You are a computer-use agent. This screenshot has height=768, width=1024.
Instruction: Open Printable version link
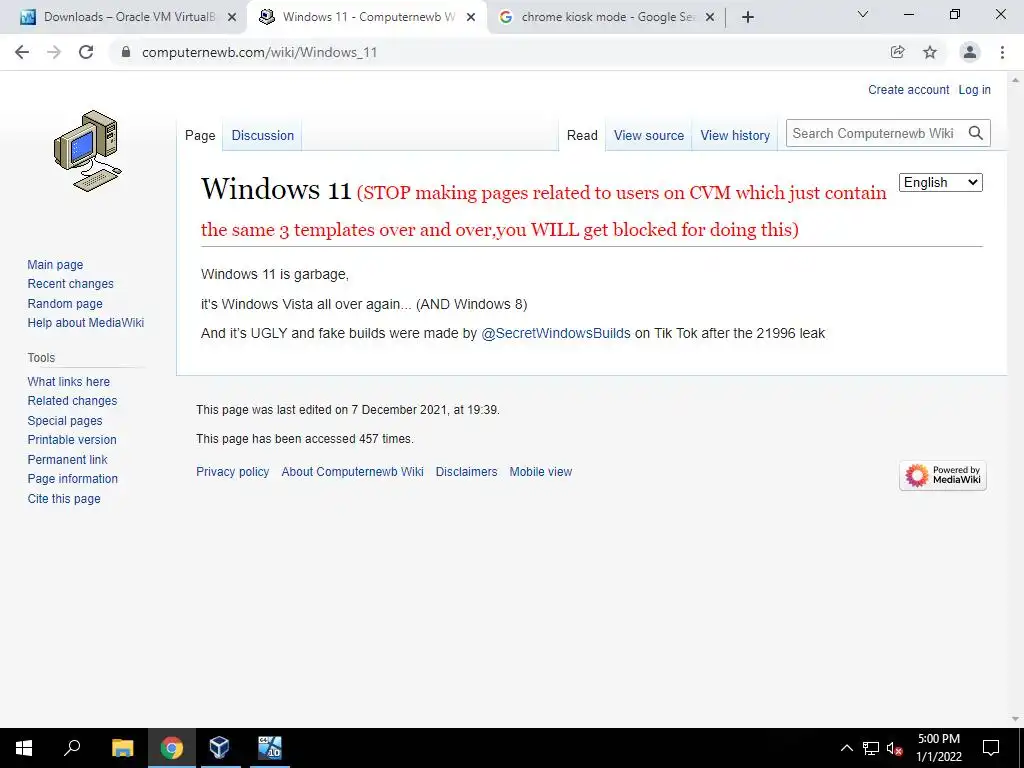coord(72,440)
